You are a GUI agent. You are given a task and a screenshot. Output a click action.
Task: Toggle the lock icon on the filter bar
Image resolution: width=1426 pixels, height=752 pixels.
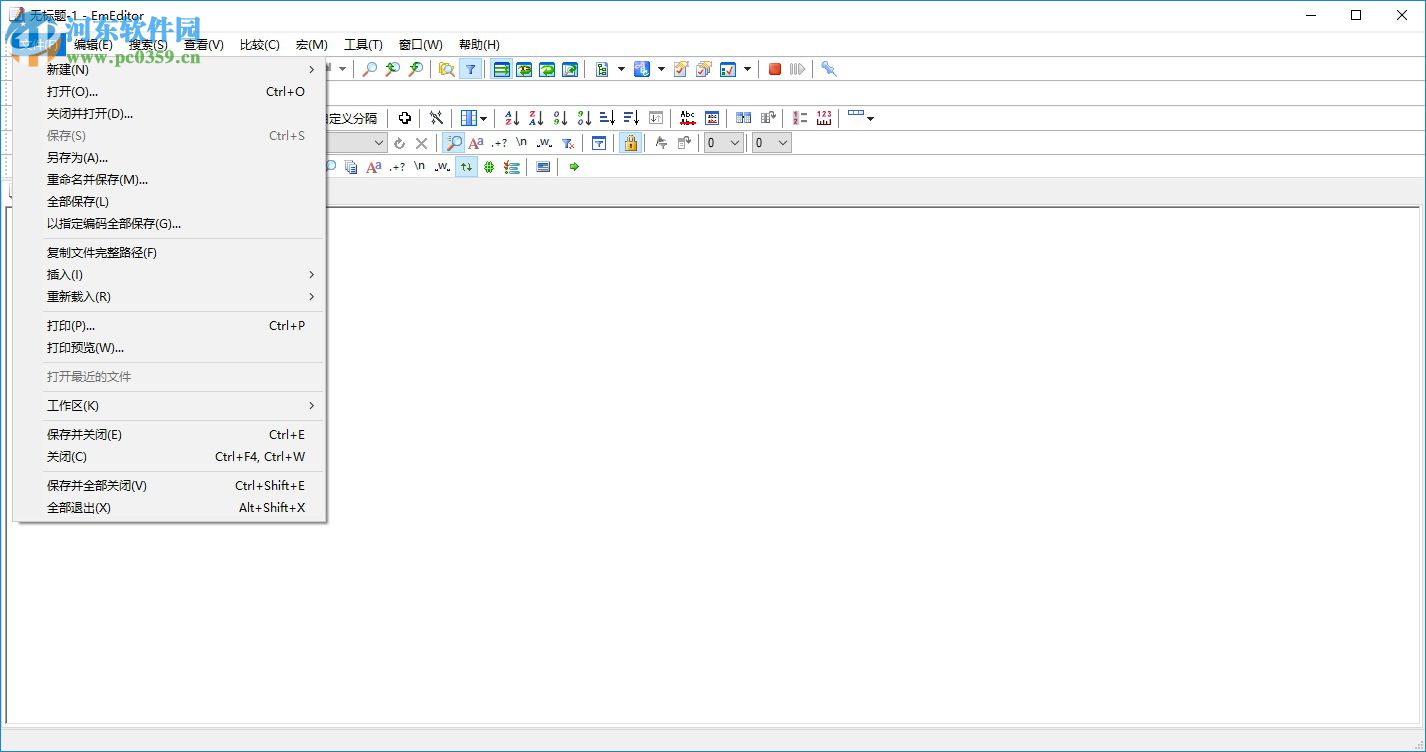(631, 143)
